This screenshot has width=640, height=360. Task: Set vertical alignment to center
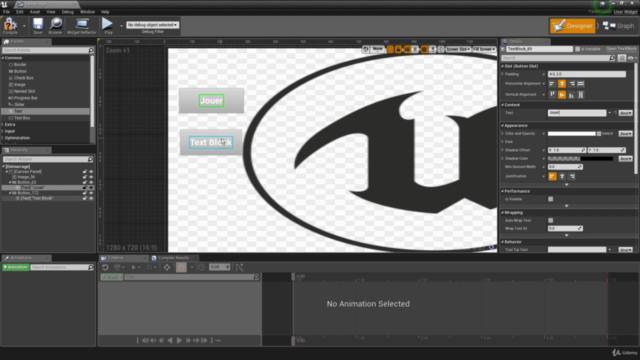click(x=562, y=95)
